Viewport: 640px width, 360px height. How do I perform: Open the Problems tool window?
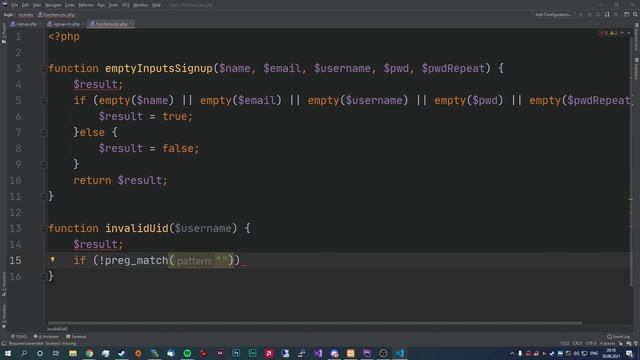(x=46, y=337)
